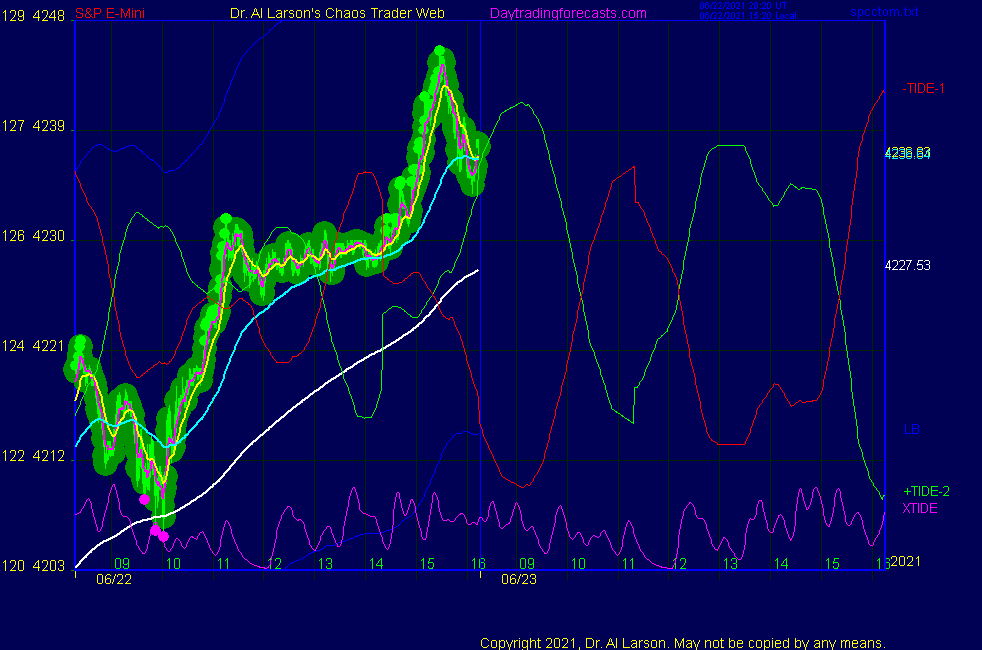
Task: Click the 06/22/2021 15:20 Local timestamp
Action: [x=748, y=16]
